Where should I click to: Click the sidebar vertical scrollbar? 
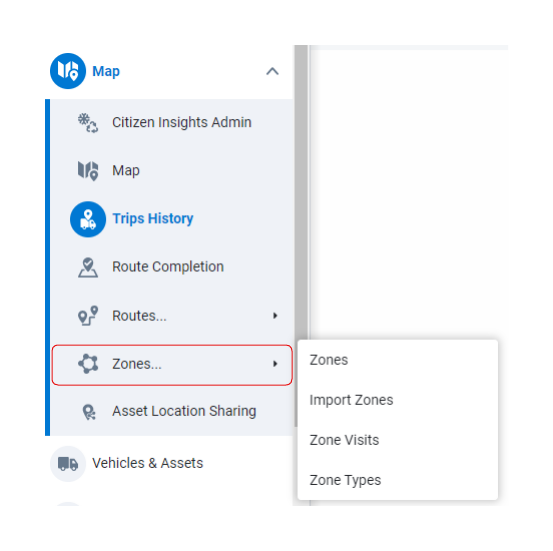click(x=301, y=236)
